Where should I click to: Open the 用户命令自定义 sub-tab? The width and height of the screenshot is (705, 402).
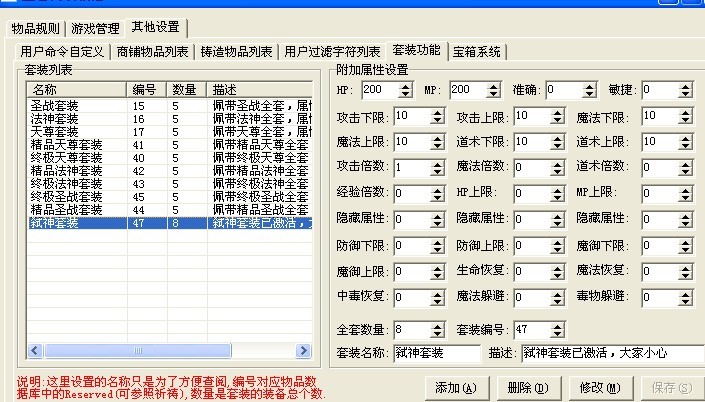62,52
